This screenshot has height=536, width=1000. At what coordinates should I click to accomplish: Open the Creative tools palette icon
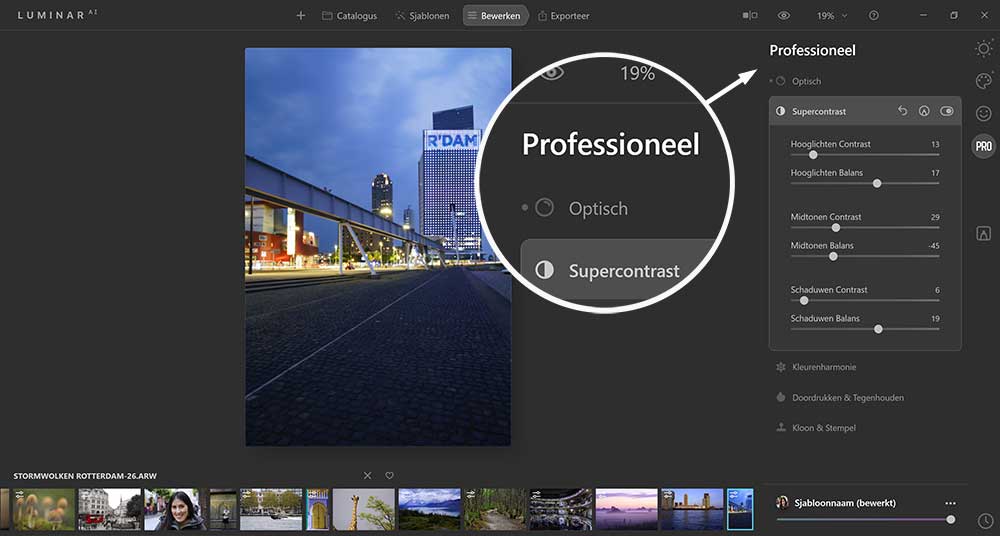pyautogui.click(x=984, y=81)
